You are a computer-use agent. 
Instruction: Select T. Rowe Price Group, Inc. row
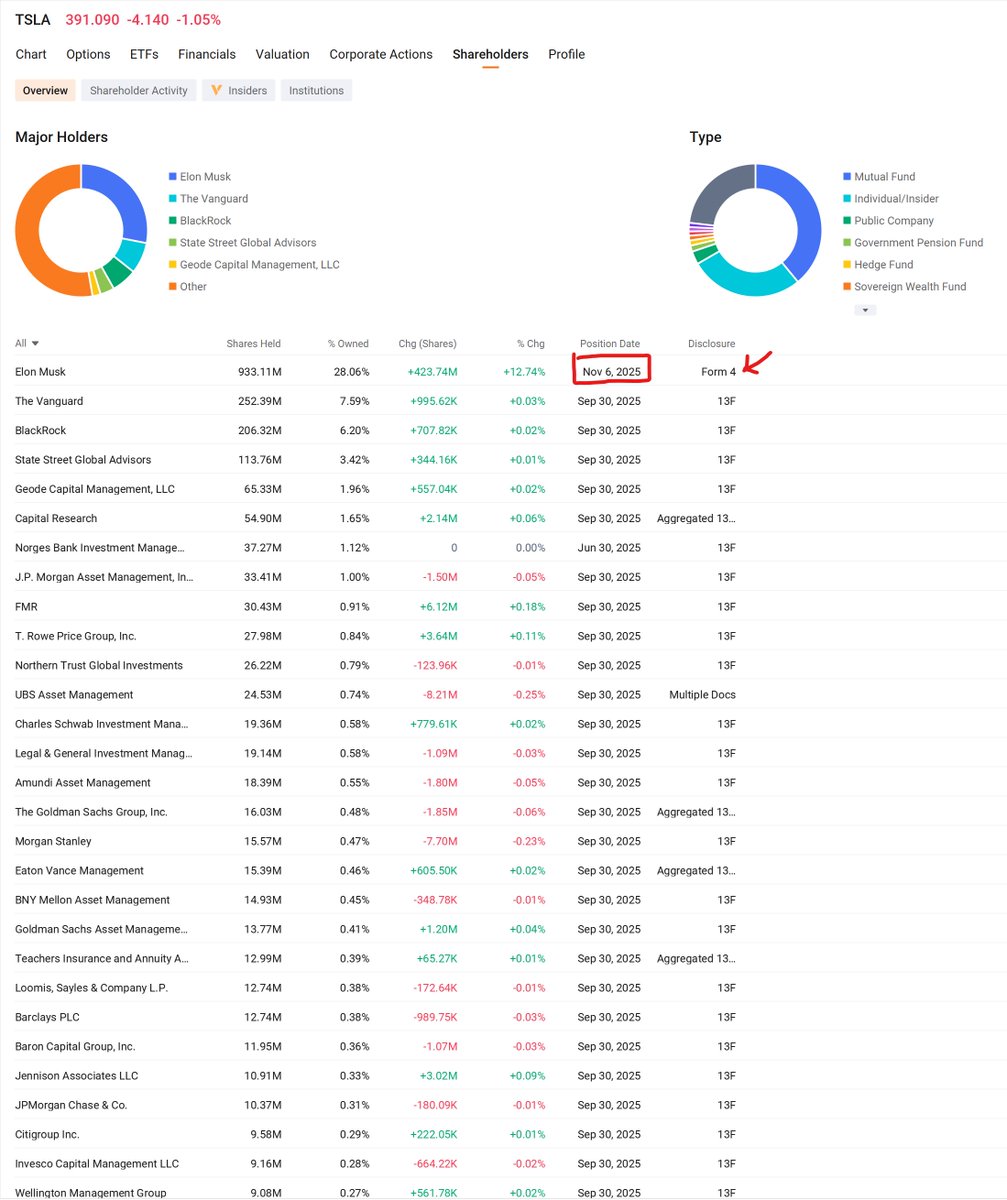pos(503,636)
